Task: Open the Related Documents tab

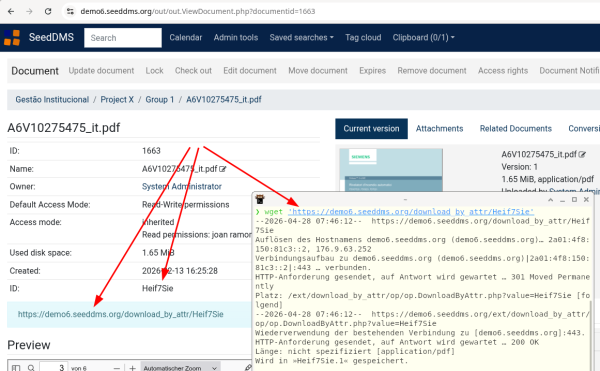Action: (x=515, y=129)
